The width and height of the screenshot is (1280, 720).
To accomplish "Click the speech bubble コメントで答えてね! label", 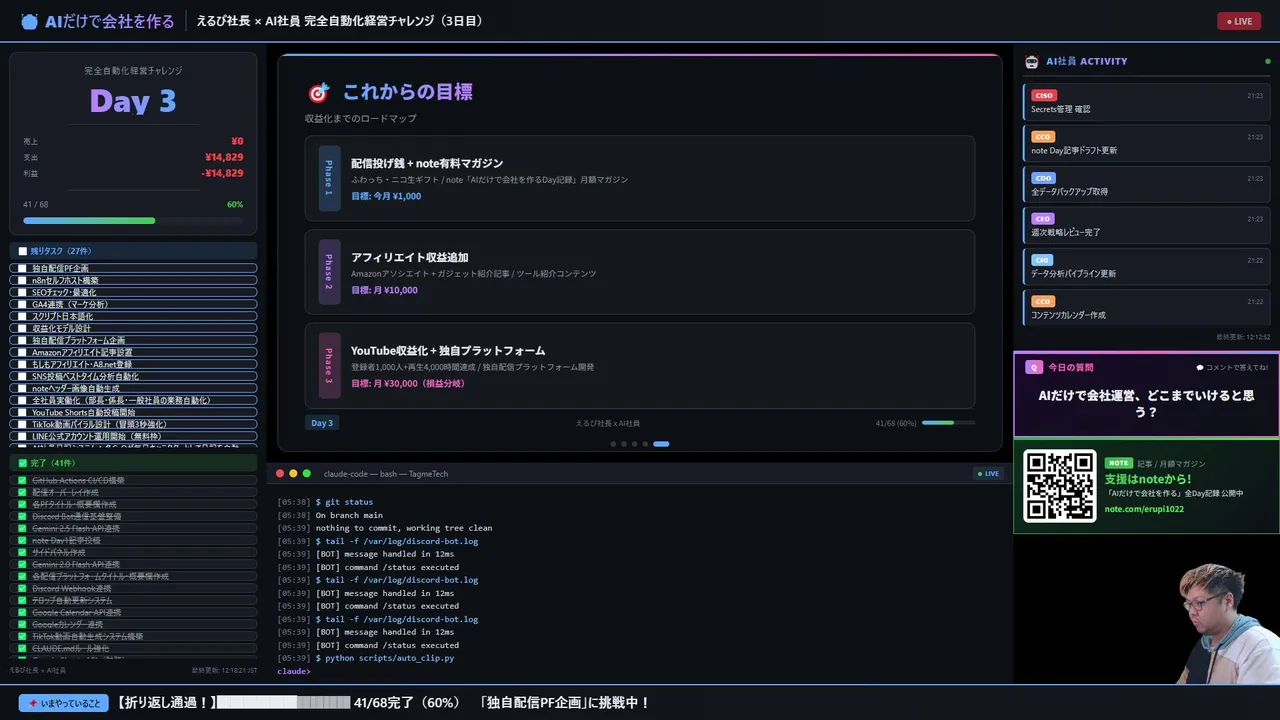I will pos(1232,367).
